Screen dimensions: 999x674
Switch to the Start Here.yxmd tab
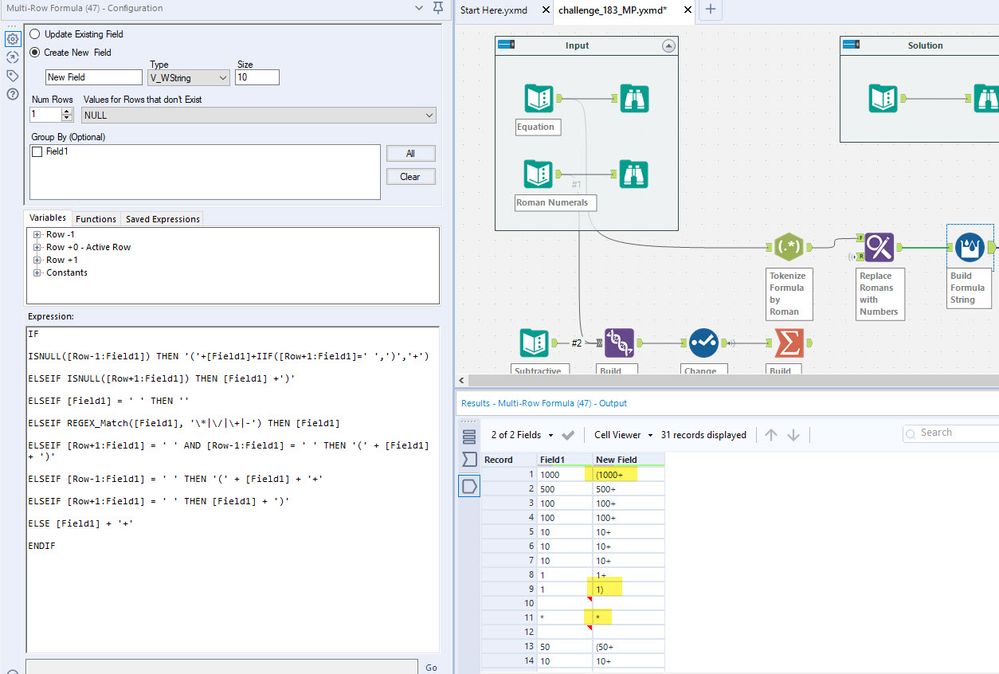click(x=495, y=10)
